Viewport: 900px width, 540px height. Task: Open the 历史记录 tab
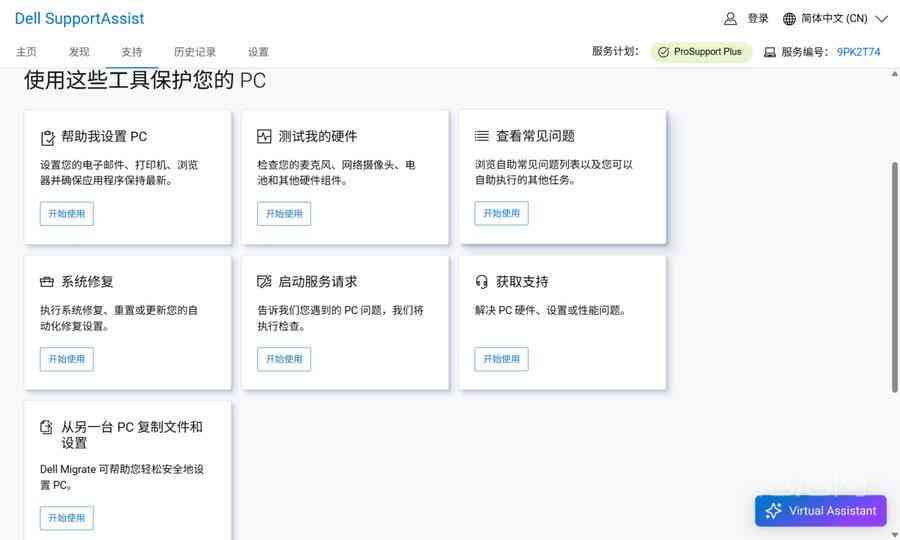click(195, 52)
